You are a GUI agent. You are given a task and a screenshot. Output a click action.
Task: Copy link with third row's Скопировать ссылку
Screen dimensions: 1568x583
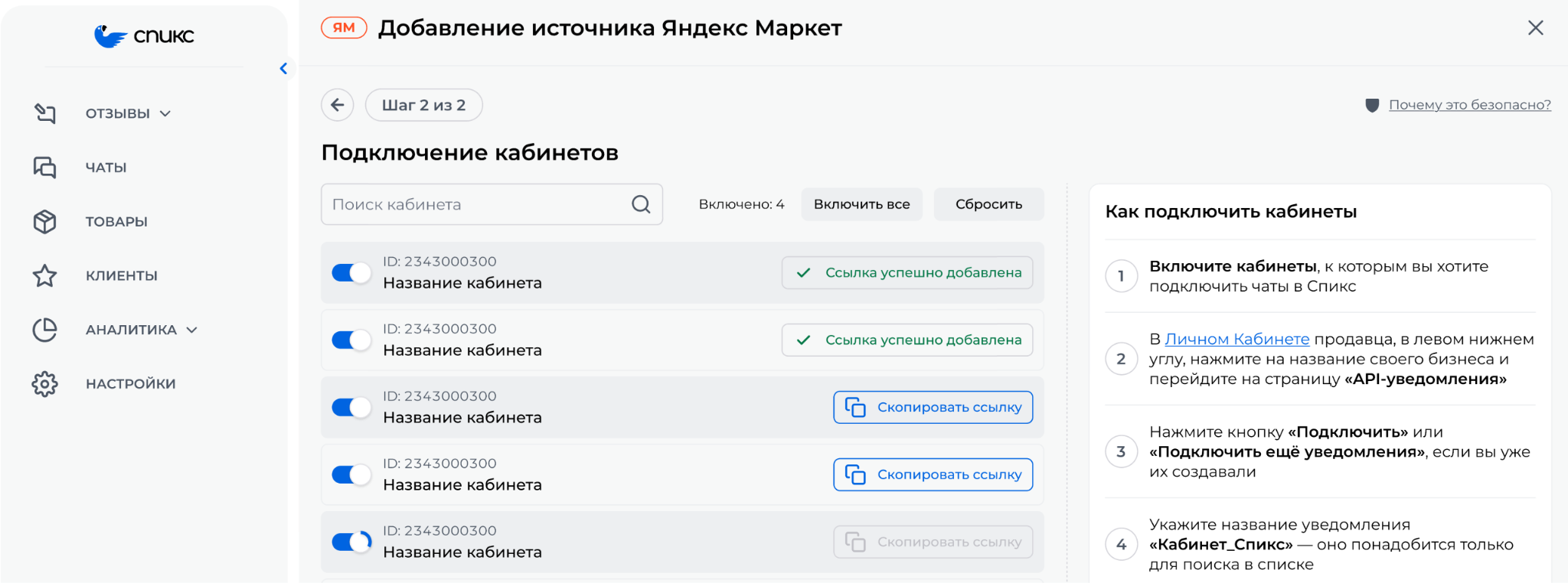933,407
